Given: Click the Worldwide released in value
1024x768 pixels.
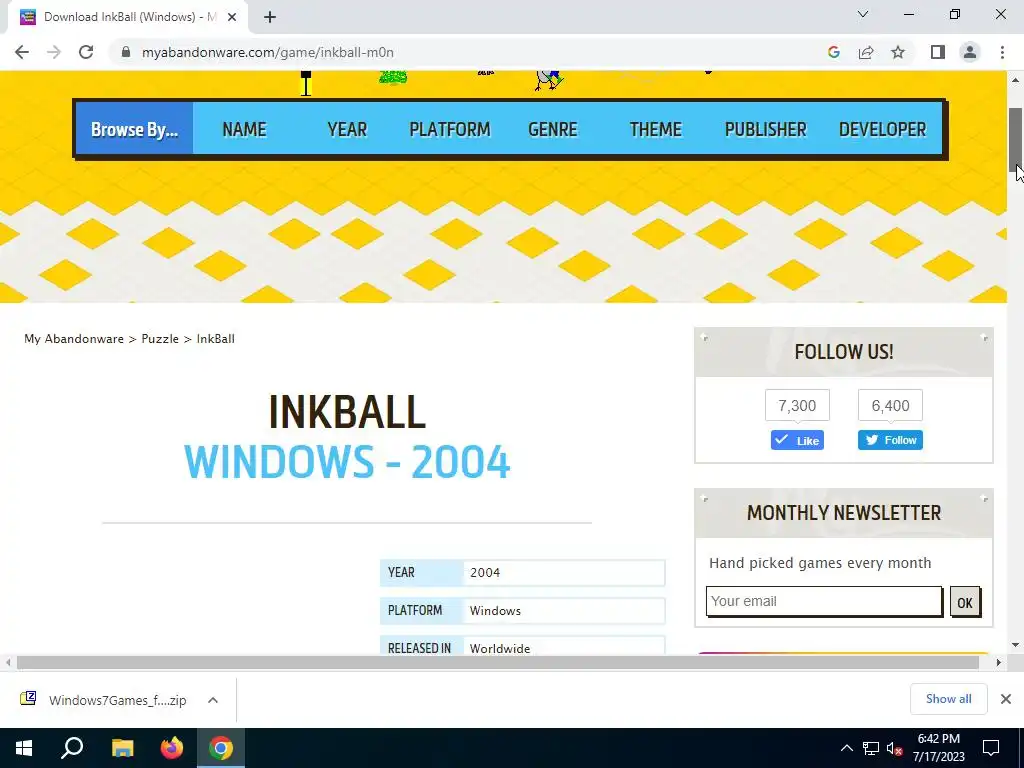Looking at the screenshot, I should [500, 648].
